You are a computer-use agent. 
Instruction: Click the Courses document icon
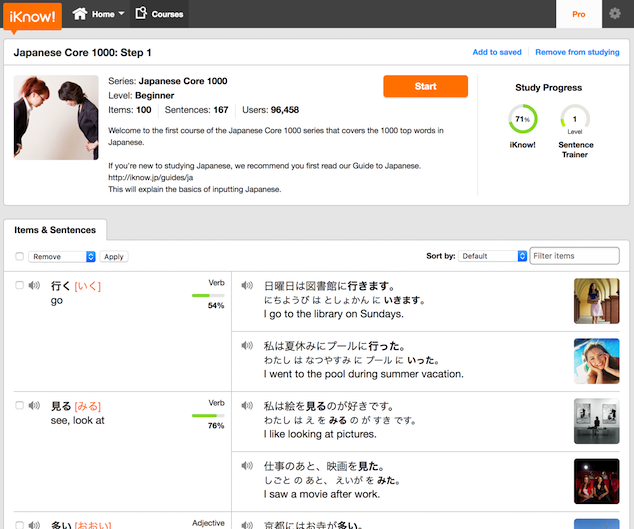[x=141, y=13]
